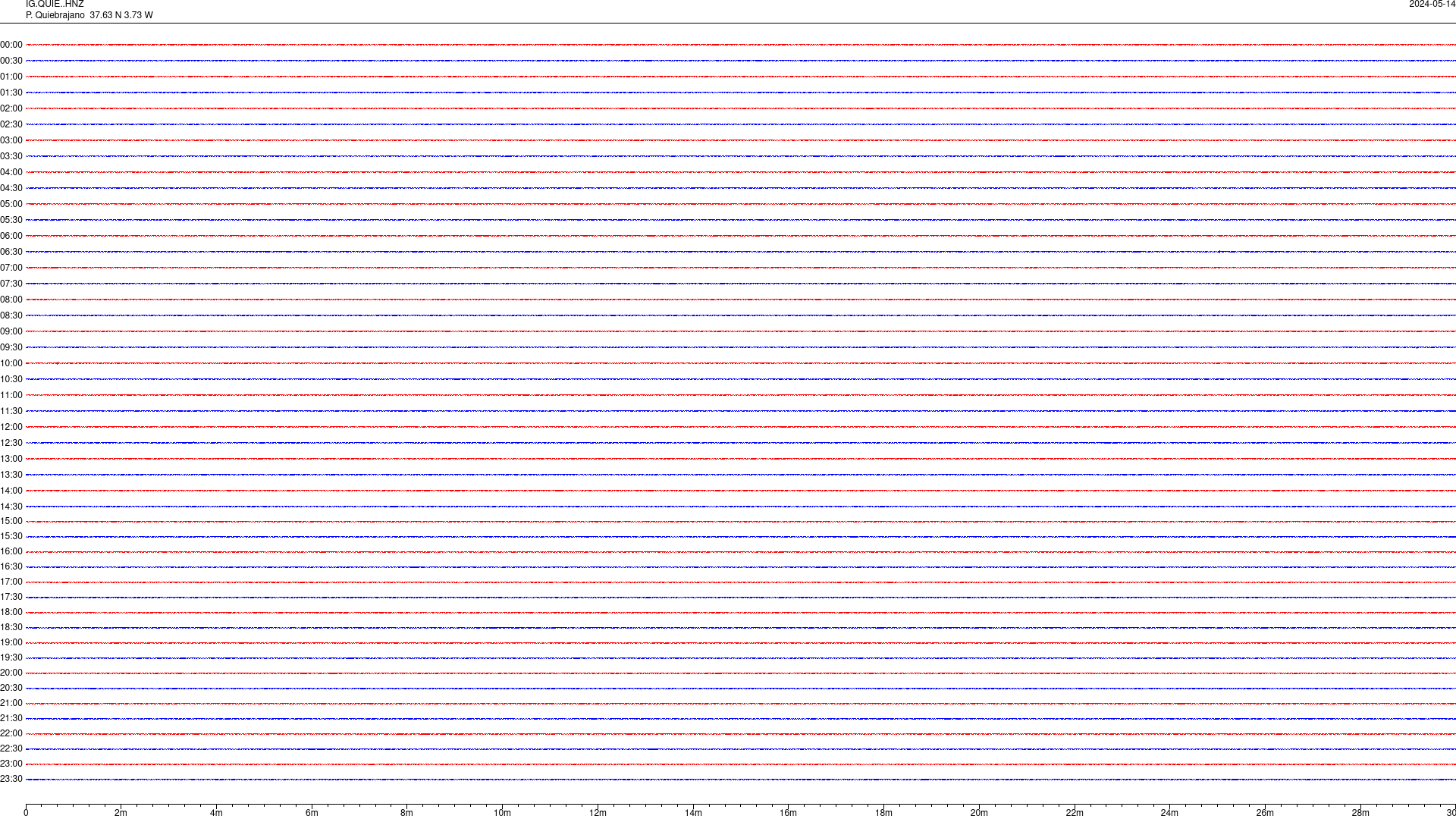
Task: Select the 06:00 trace time label
Action: (x=11, y=236)
